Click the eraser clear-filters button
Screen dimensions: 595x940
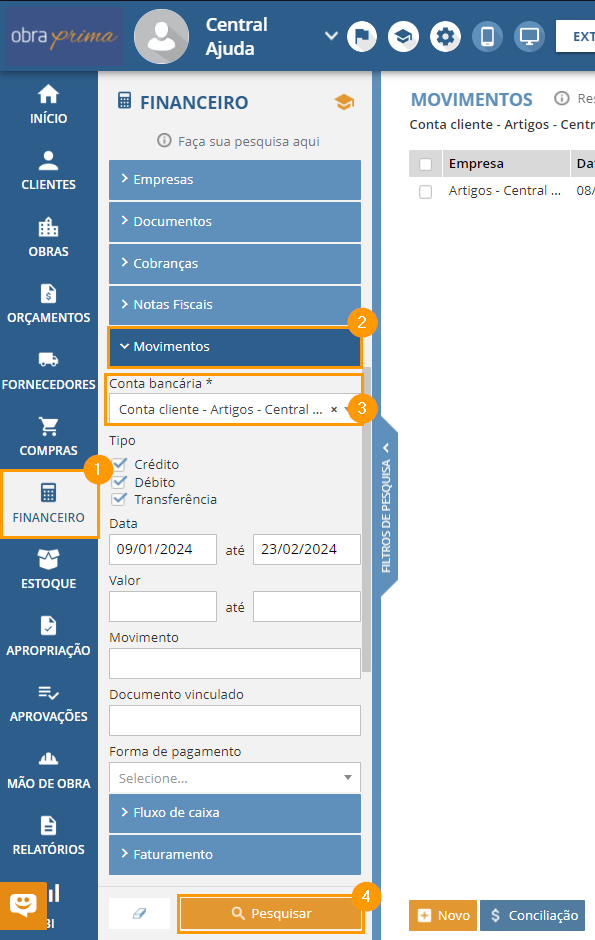coord(139,913)
